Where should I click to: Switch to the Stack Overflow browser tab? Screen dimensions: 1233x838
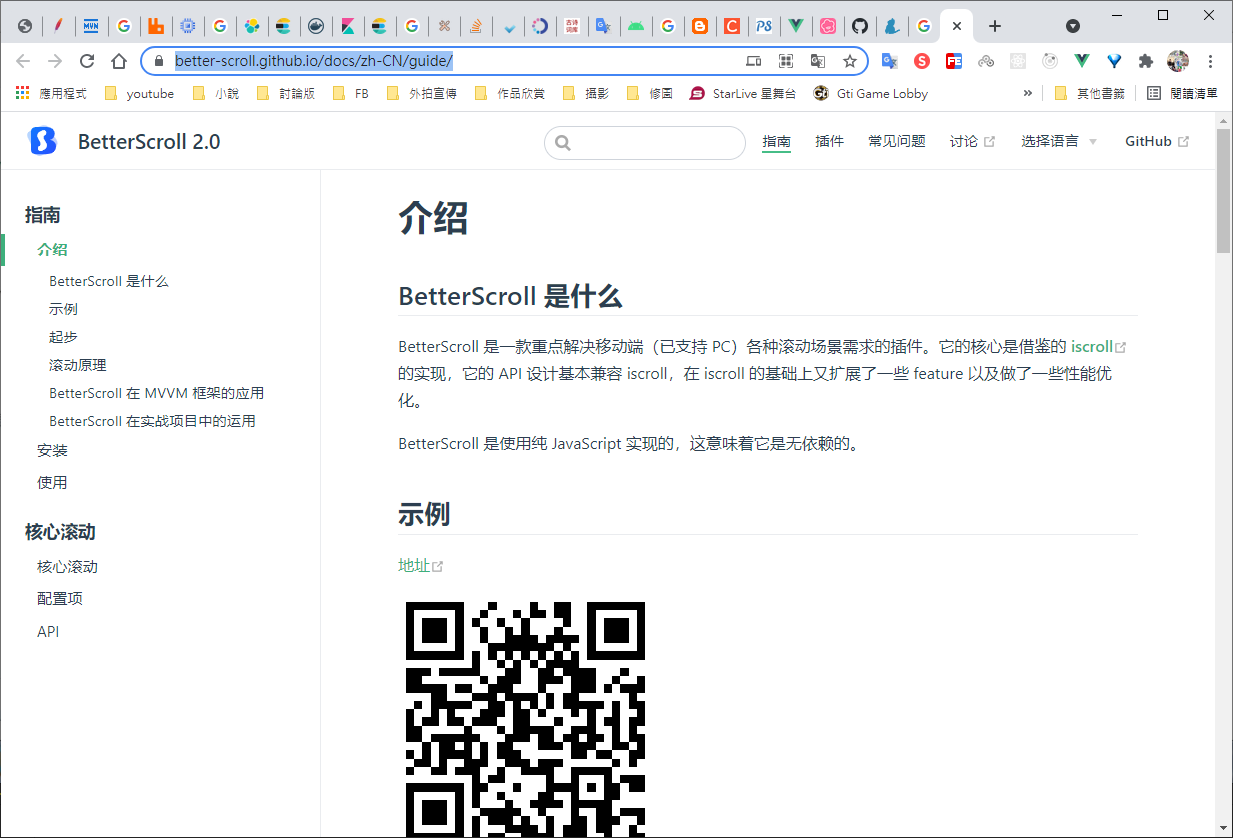pos(476,26)
